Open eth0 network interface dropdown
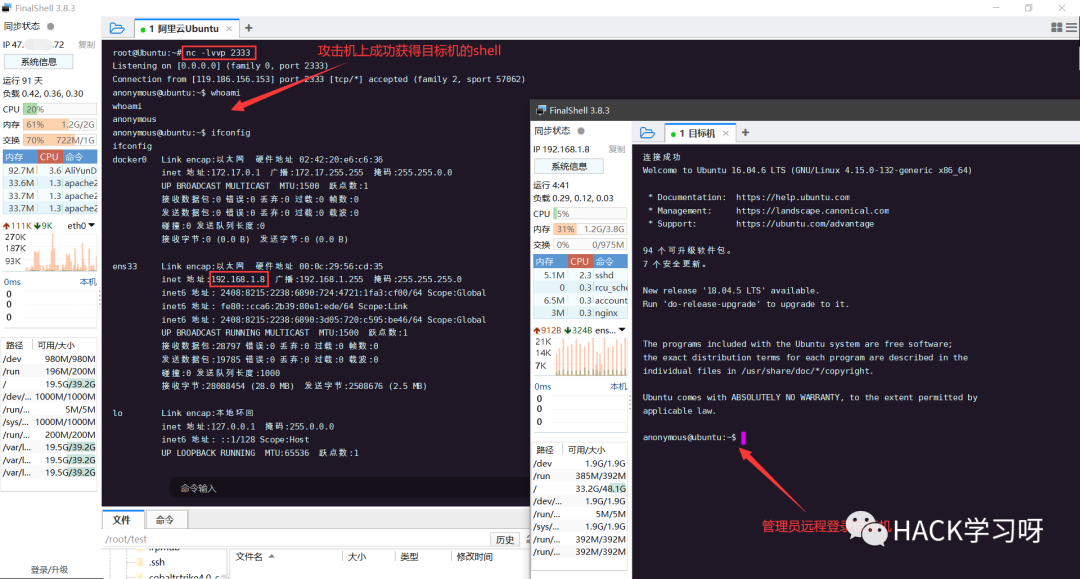 tap(81, 226)
